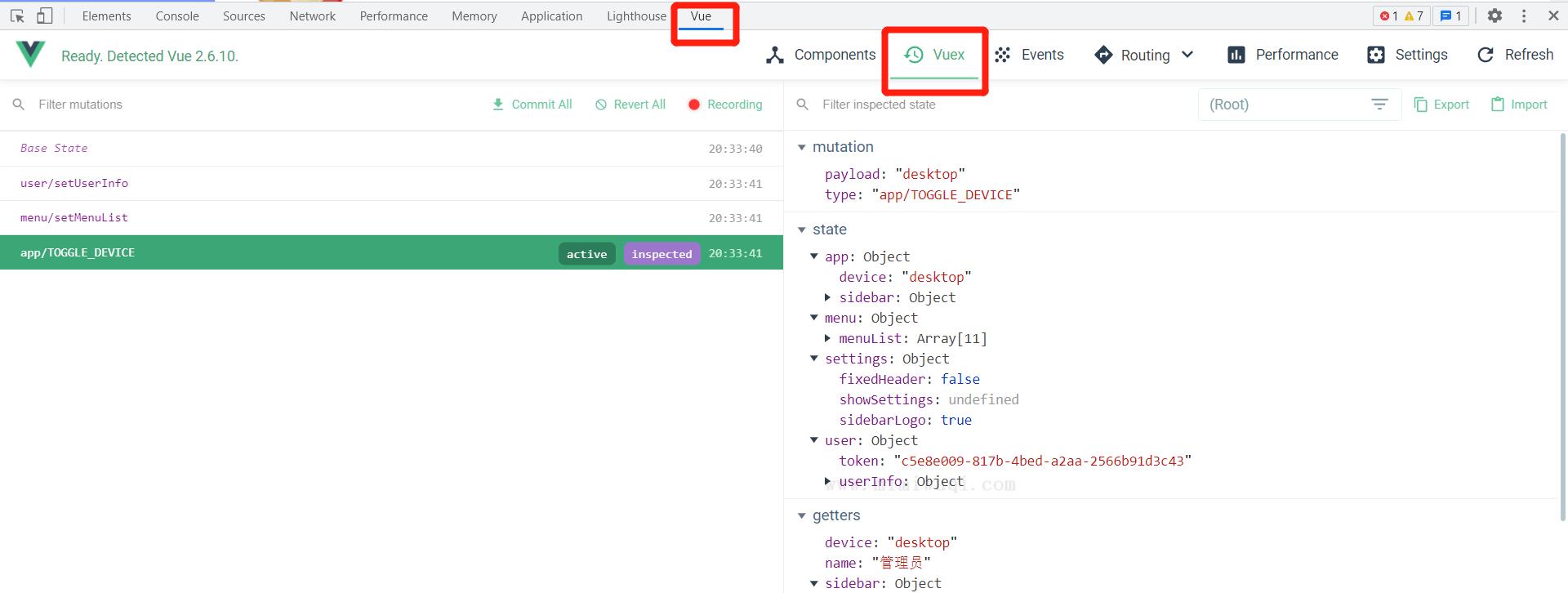
Task: Click the state inspector vertical scrollbar
Action: coord(1563,327)
